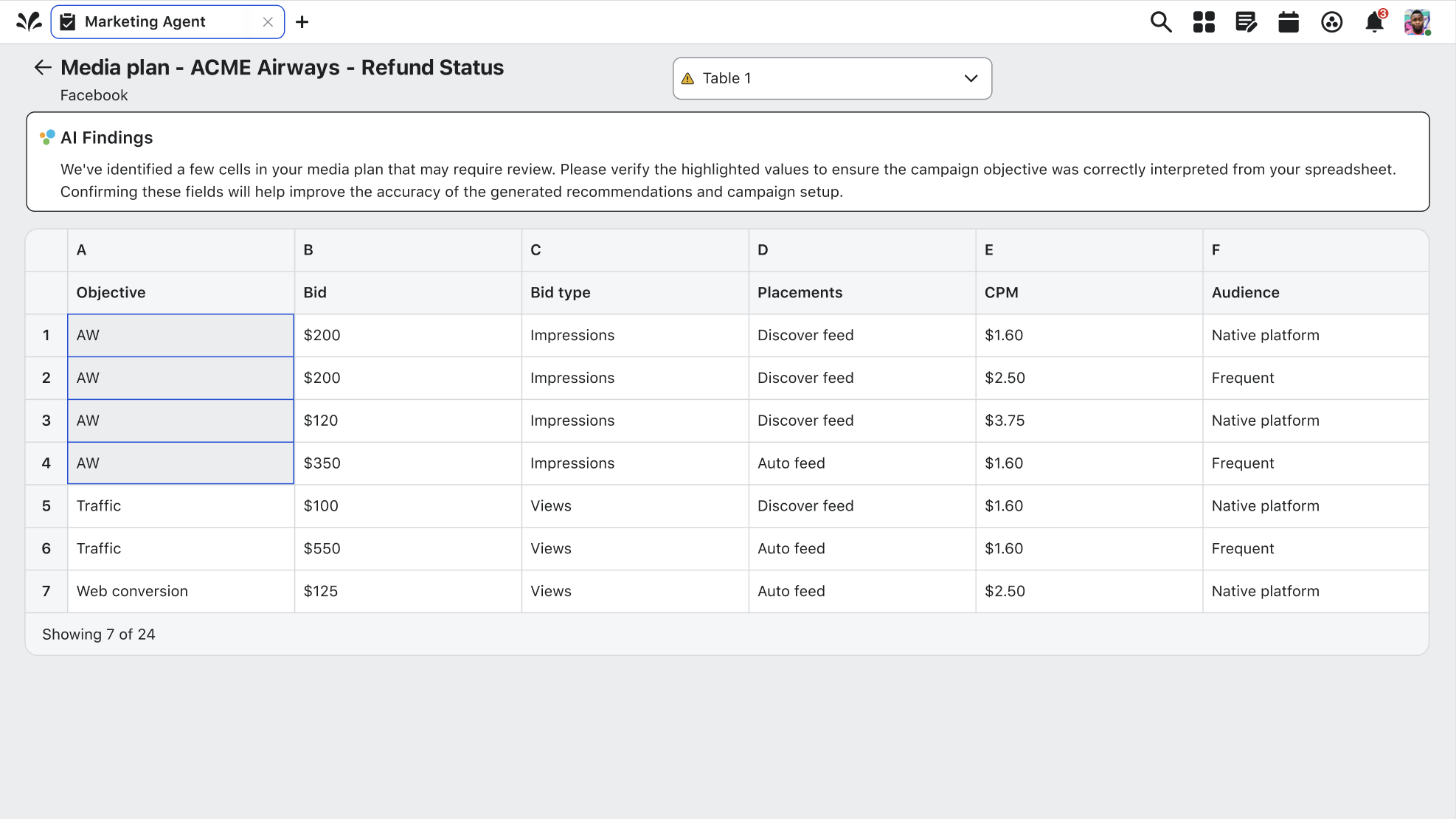Screen dimensions: 1456x819
Task: Click column header E
Action: point(1089,250)
